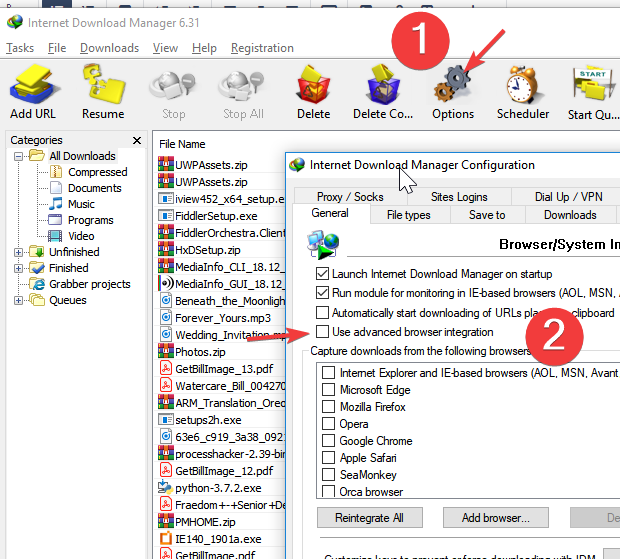This screenshot has height=559, width=620.
Task: Select Watercare_Bill file row
Action: tap(221, 385)
